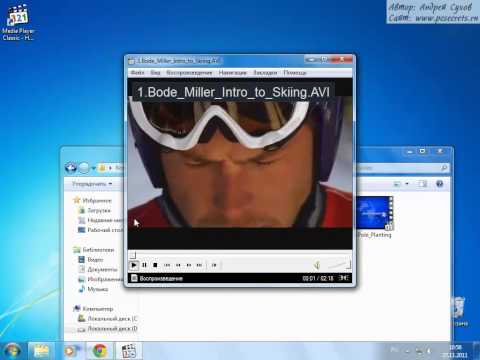The image size is (480, 360).
Task: Click the player volume slider
Action: click(x=339, y=265)
